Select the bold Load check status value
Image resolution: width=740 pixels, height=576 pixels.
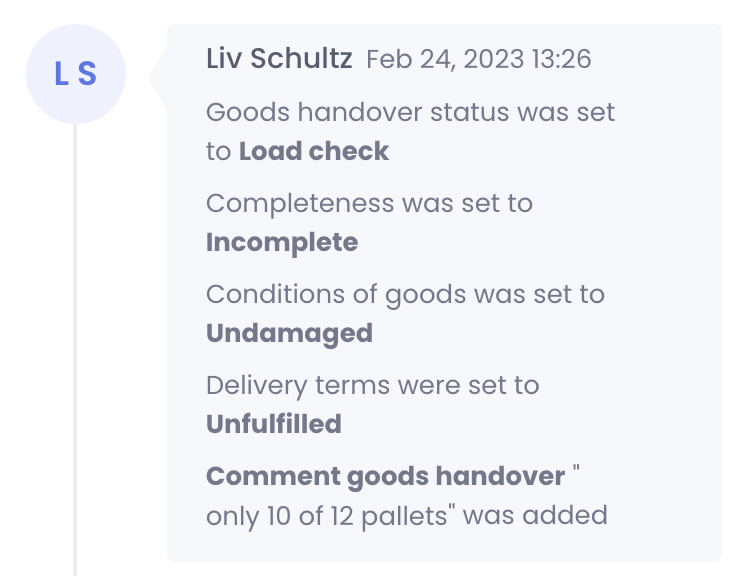314,152
